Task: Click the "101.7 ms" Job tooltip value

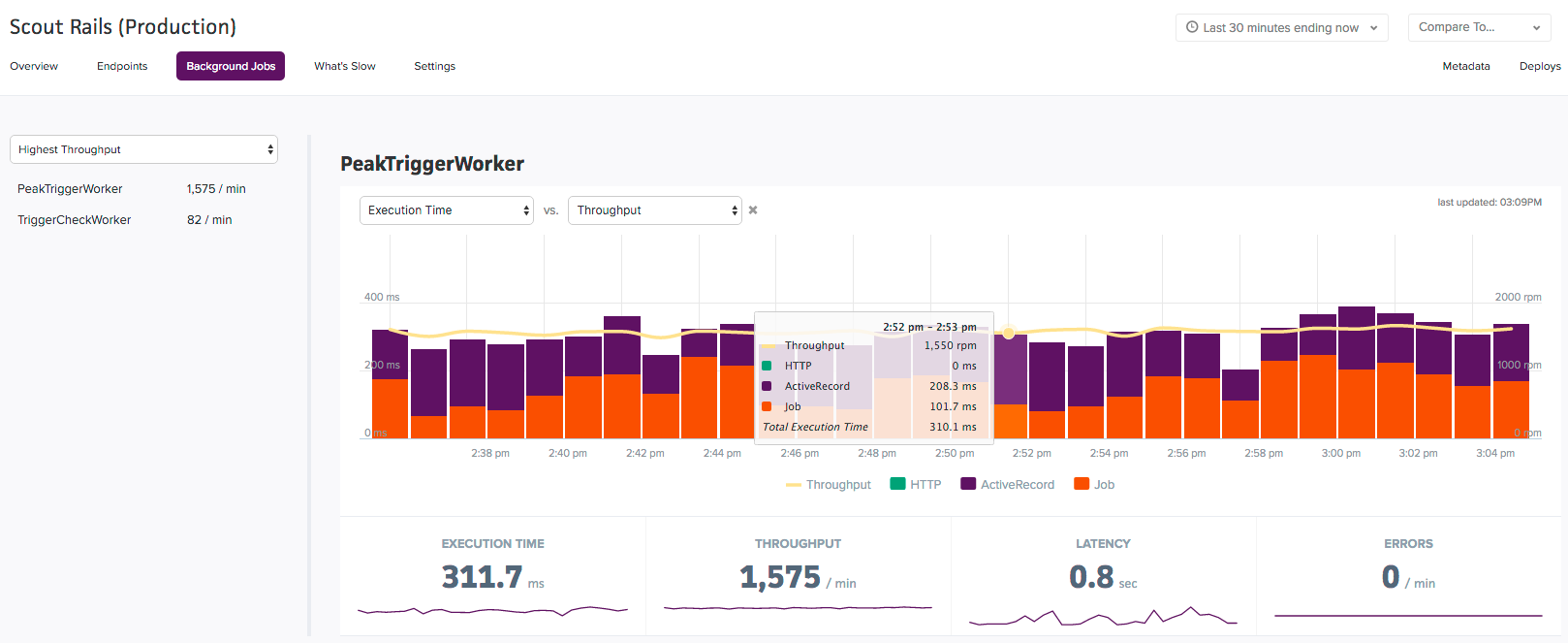Action: (x=953, y=406)
